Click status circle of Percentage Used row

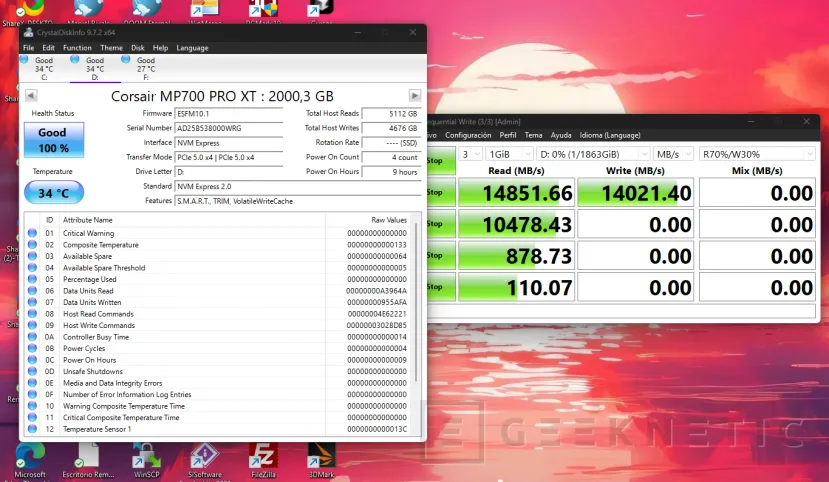pyautogui.click(x=32, y=279)
